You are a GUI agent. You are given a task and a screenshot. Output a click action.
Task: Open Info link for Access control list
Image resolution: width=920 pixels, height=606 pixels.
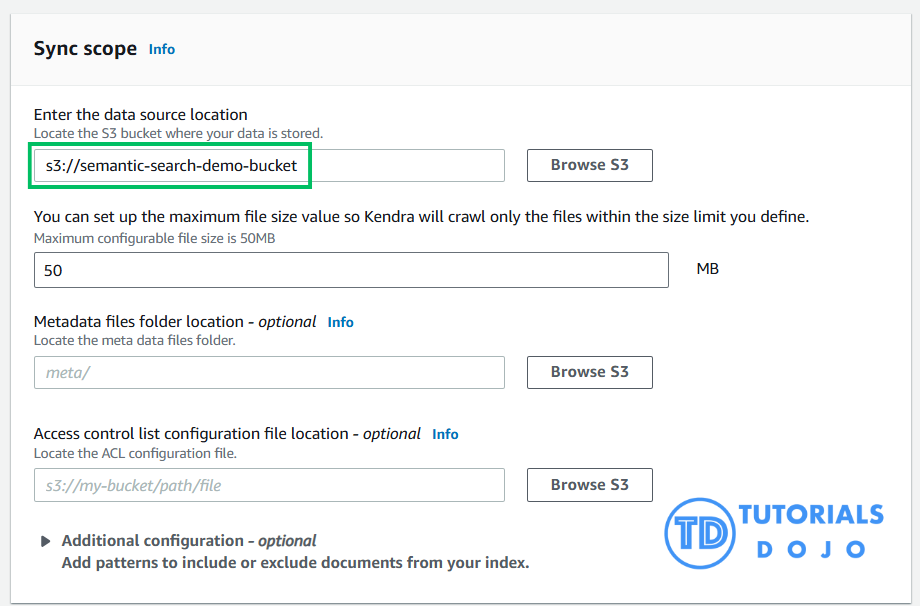(445, 434)
